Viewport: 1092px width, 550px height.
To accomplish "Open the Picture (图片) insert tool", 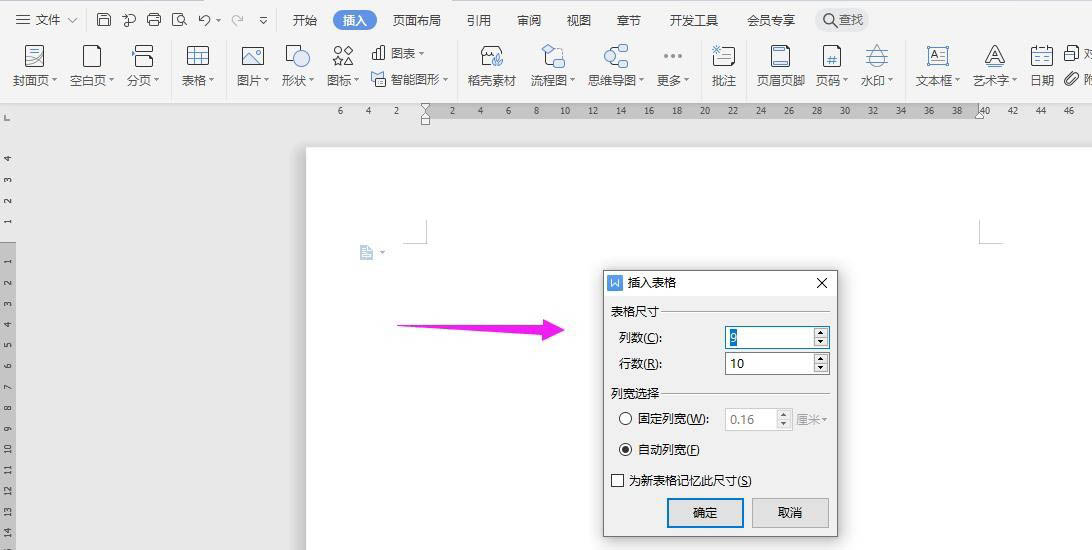I will (x=252, y=57).
